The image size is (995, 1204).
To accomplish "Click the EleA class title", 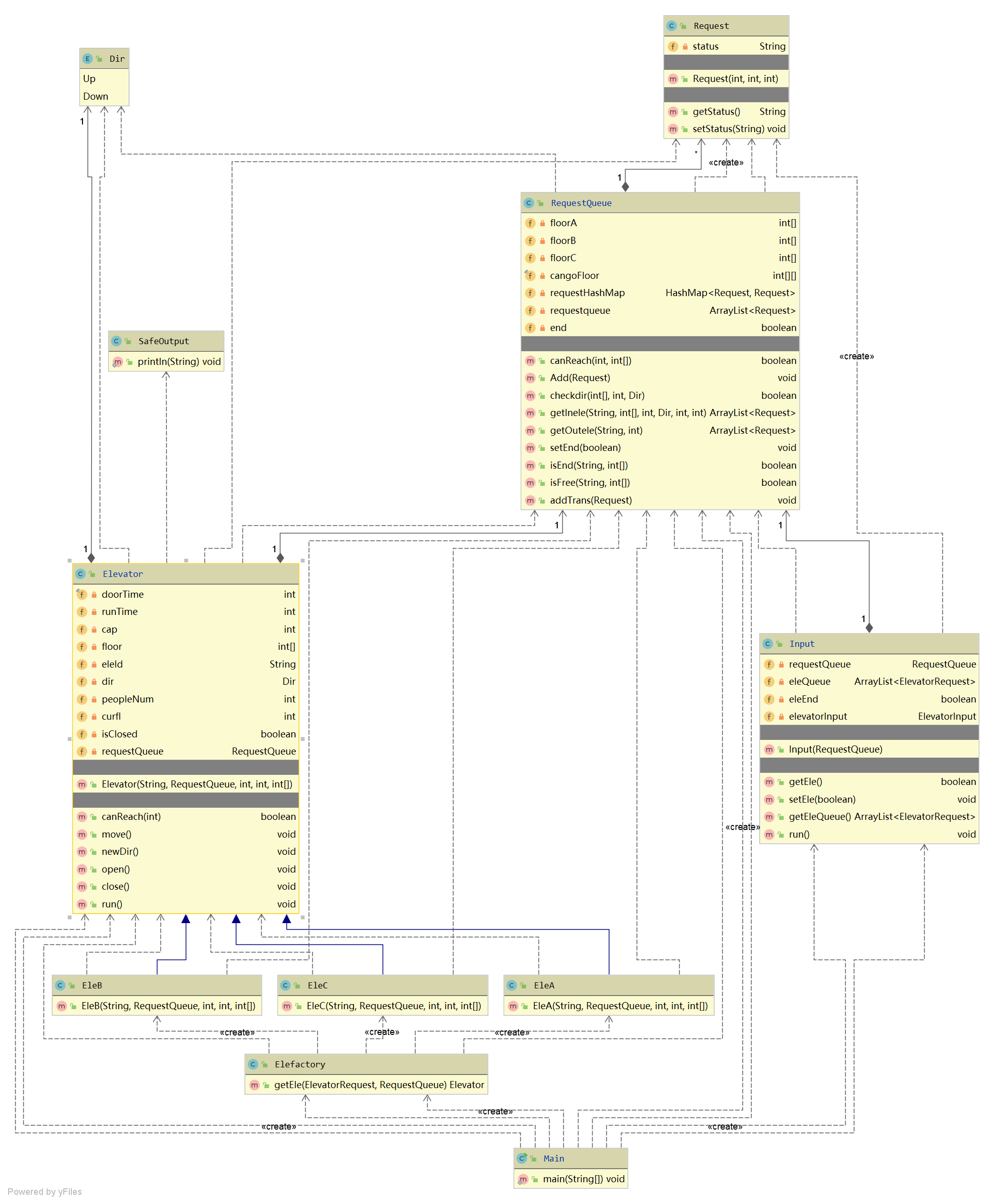I will [x=544, y=985].
